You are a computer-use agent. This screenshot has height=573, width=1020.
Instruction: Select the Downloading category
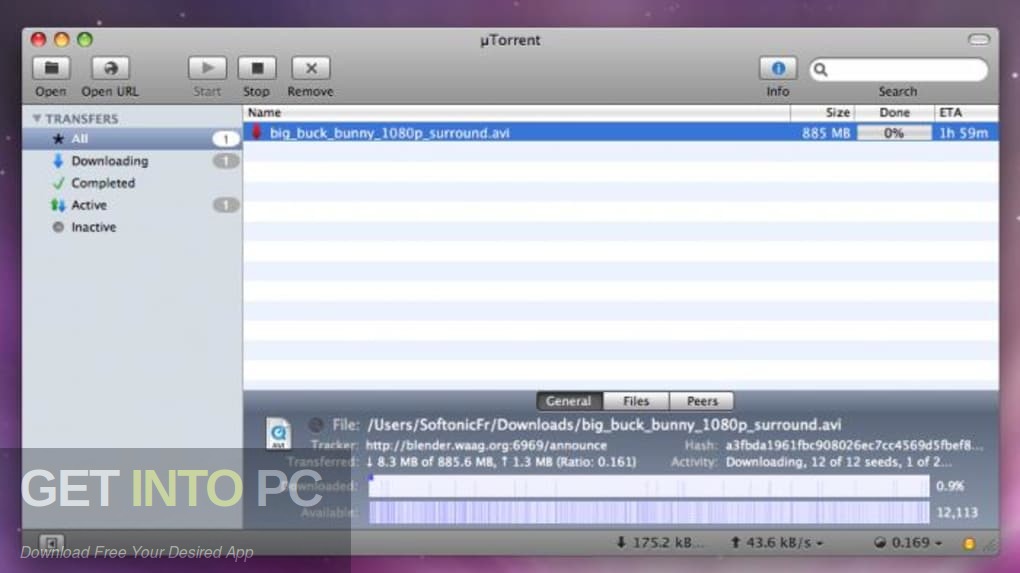[132, 161]
